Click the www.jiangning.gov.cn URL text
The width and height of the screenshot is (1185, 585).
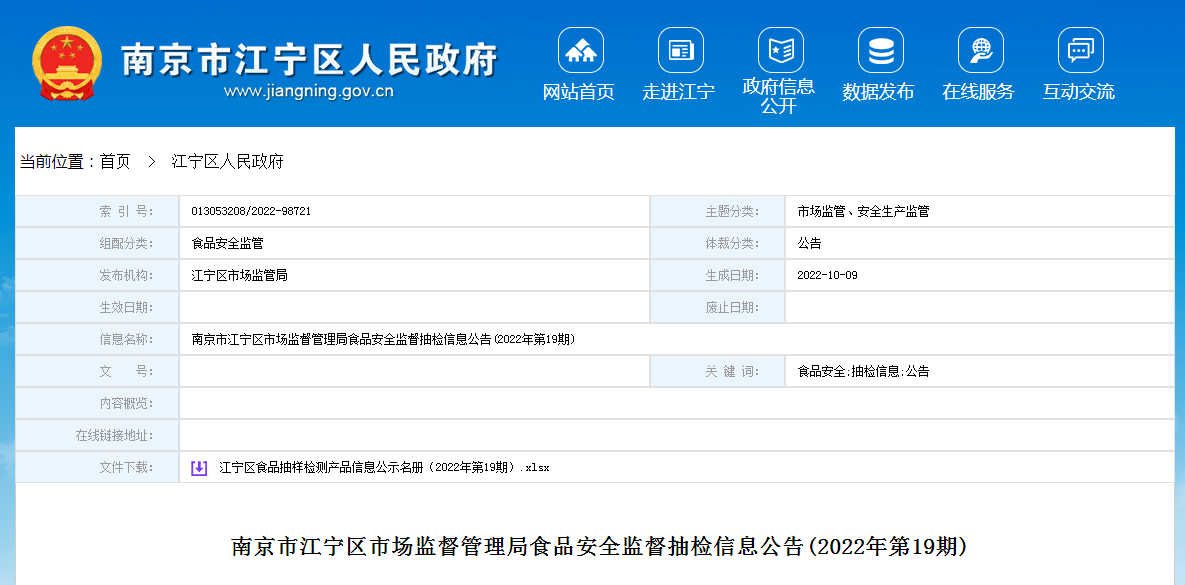point(308,92)
